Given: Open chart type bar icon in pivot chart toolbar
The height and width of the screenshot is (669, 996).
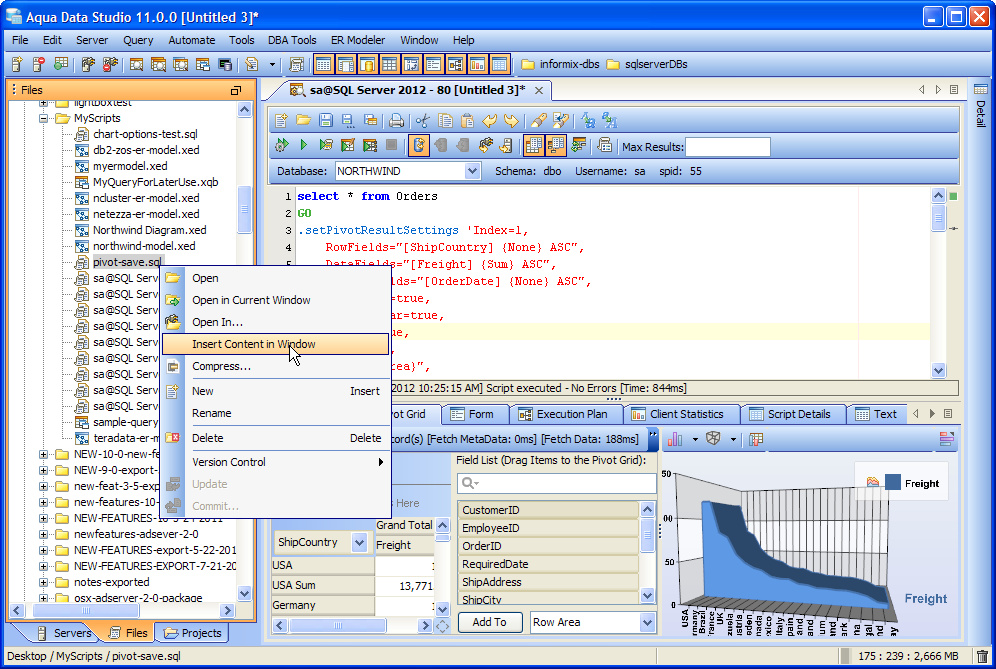Looking at the screenshot, I should (x=675, y=439).
